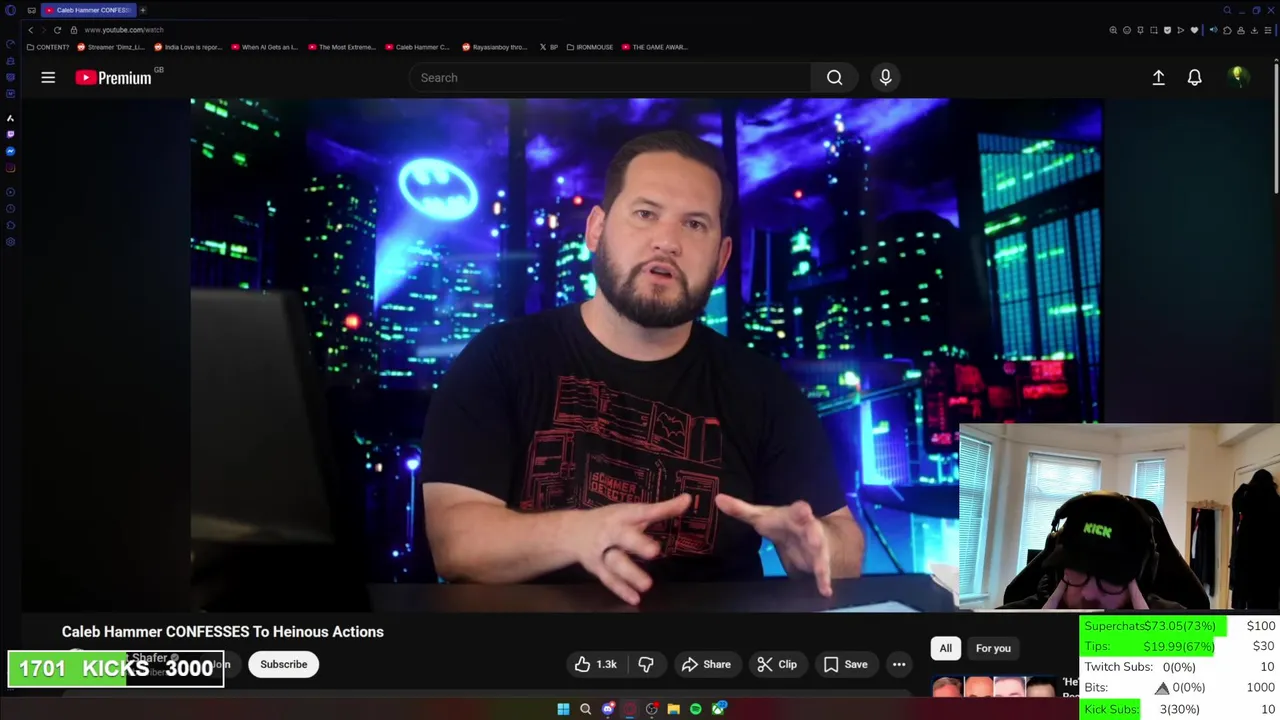Image resolution: width=1280 pixels, height=720 pixels.
Task: Open the browser downloads icon
Action: (1254, 30)
